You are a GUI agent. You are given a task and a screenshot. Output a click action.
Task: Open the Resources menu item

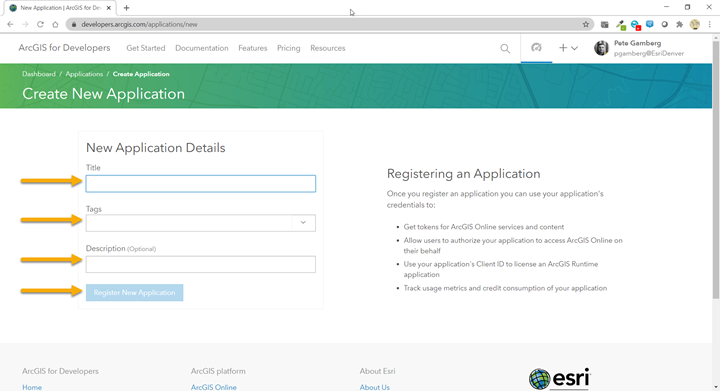(x=327, y=48)
